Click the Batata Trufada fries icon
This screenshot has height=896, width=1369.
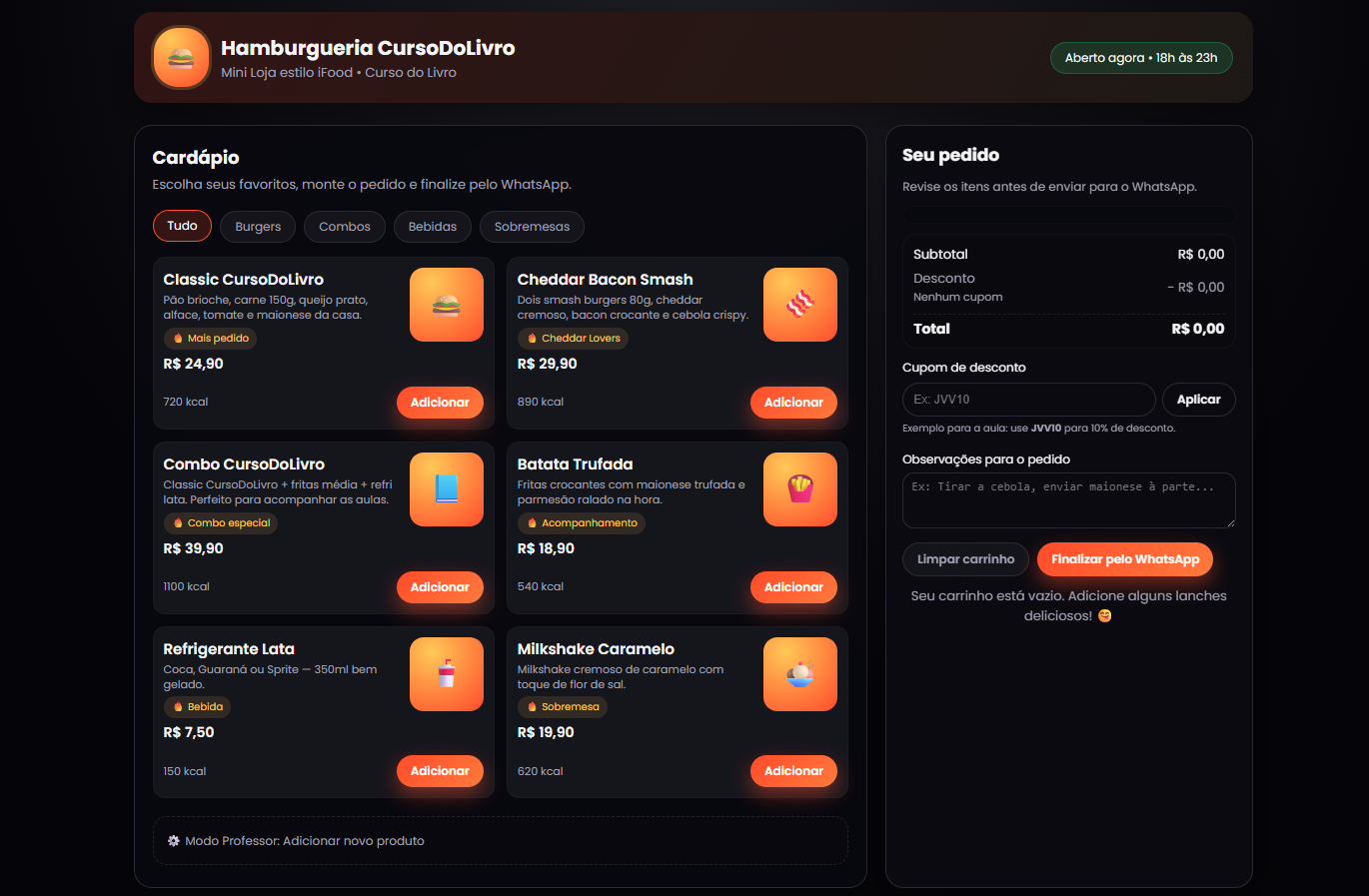799,489
